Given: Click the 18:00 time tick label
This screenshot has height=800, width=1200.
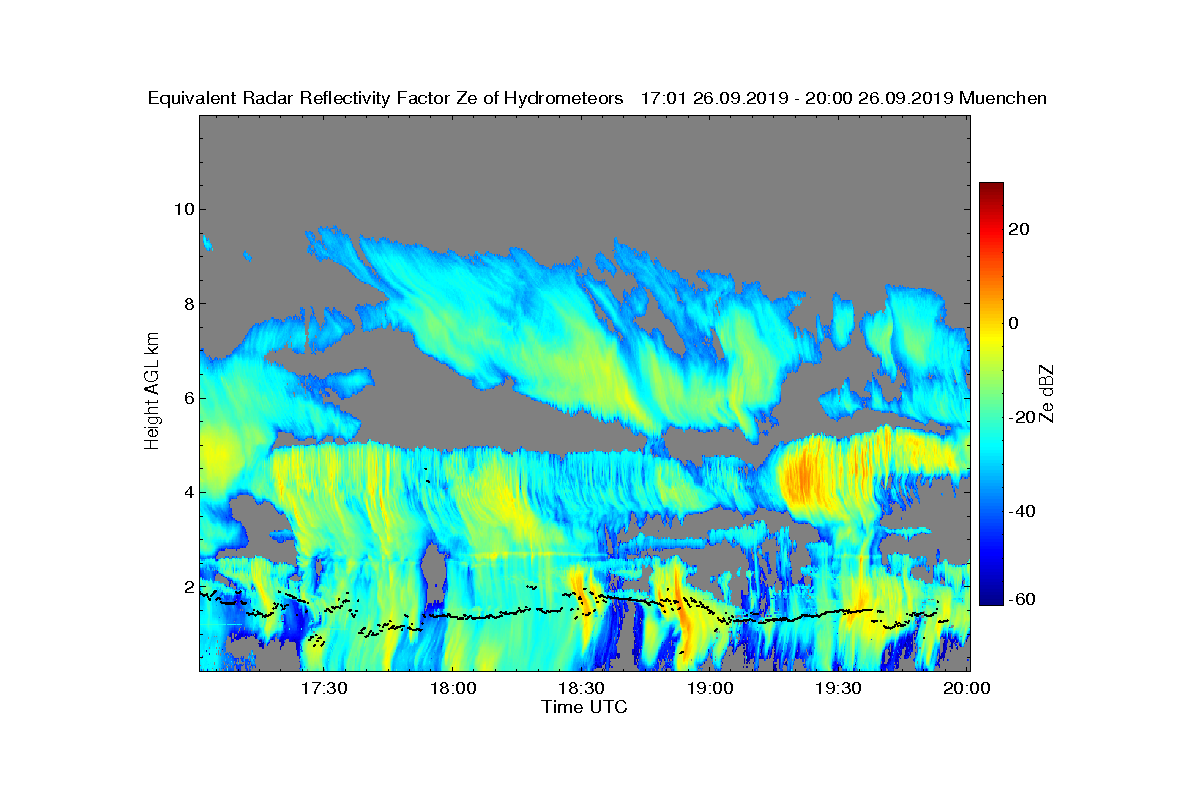Looking at the screenshot, I should (452, 689).
